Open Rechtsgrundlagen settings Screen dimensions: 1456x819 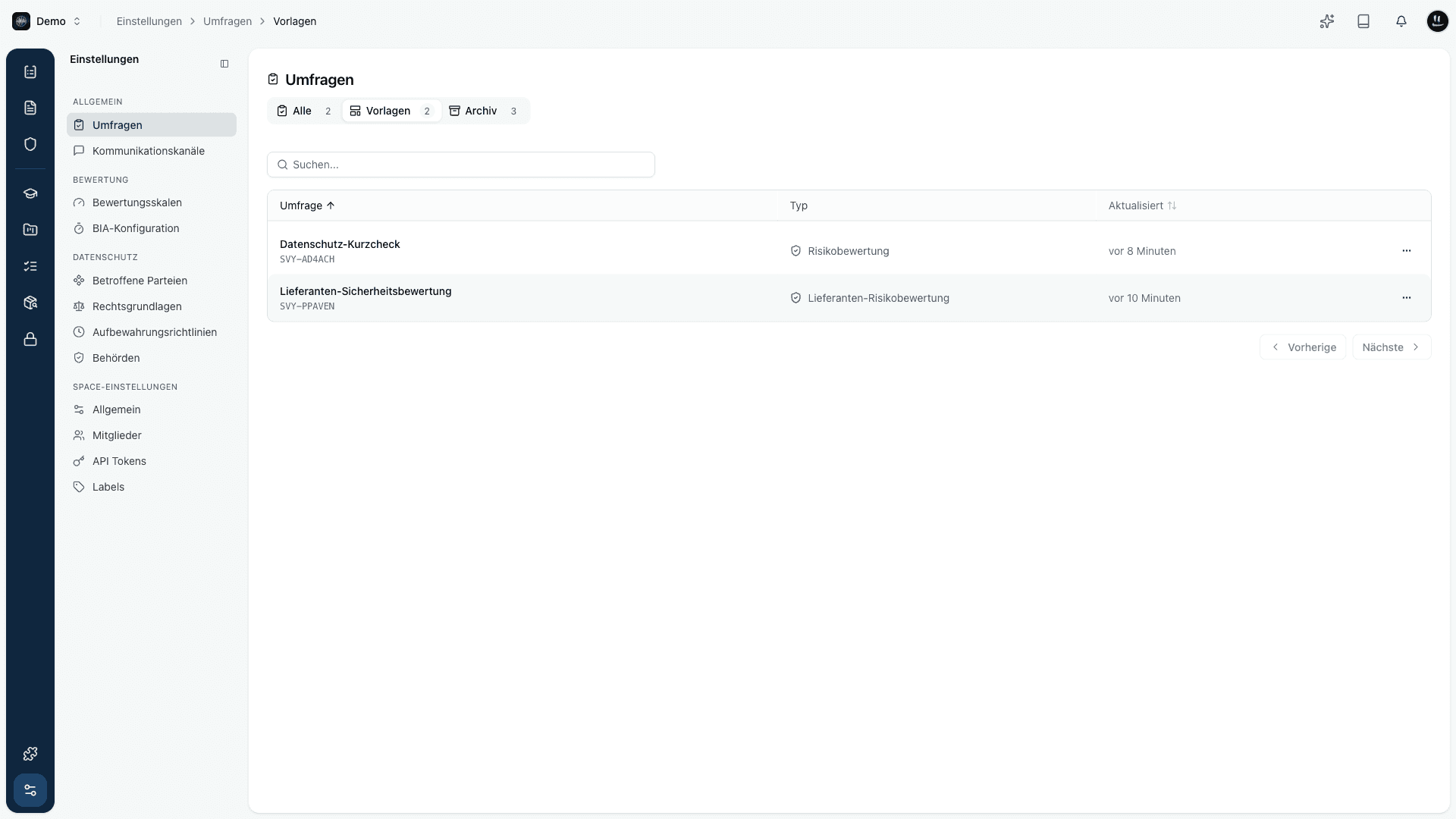pos(152,306)
